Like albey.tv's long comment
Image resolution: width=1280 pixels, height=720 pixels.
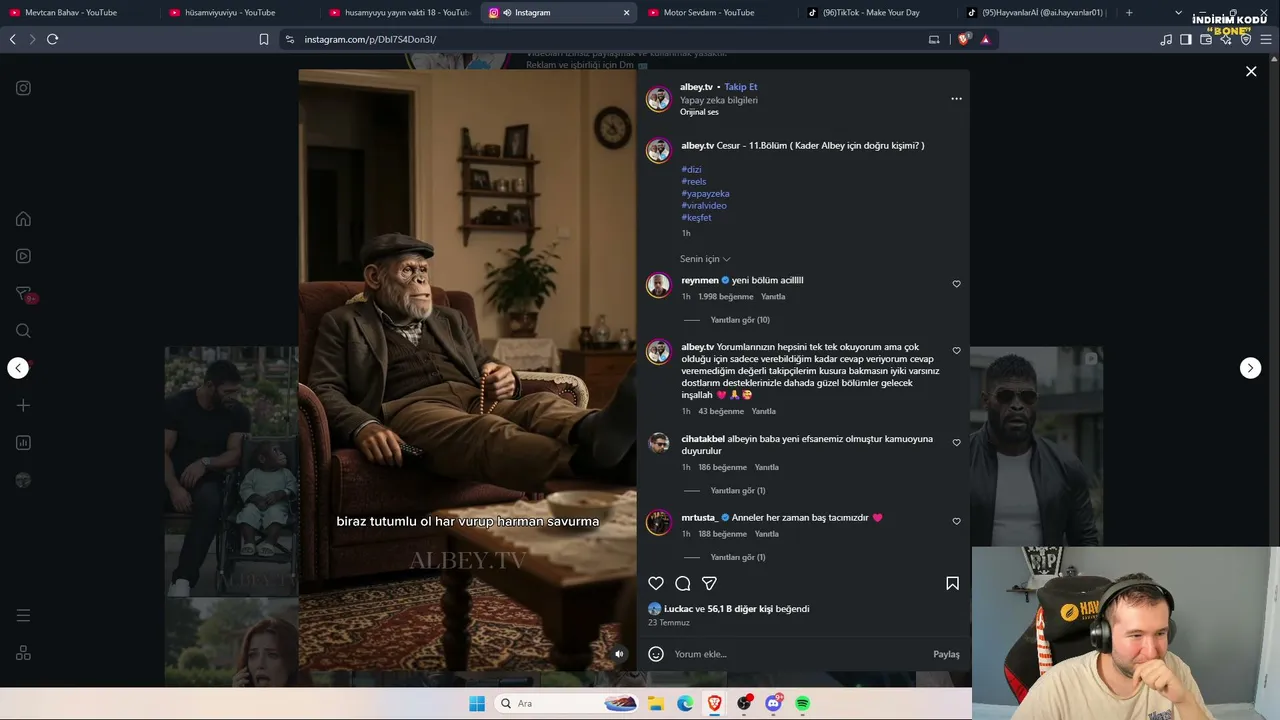click(956, 351)
